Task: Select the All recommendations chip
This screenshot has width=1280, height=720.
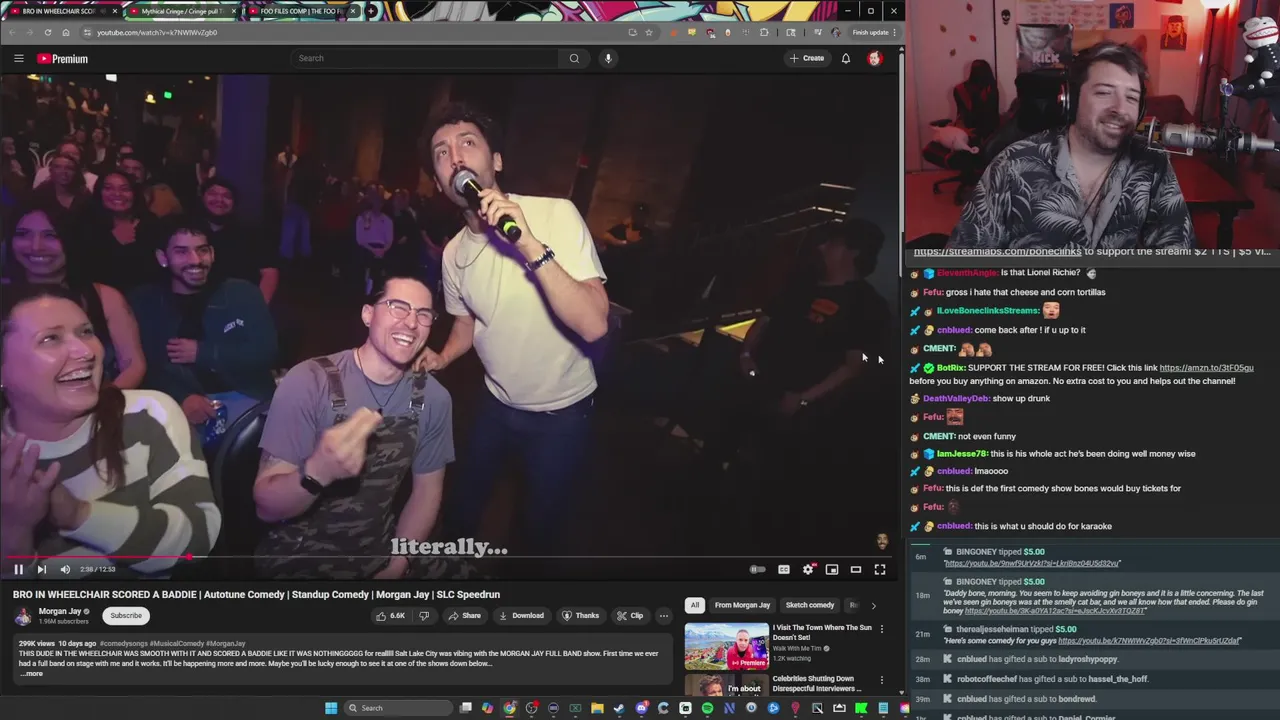Action: click(694, 605)
